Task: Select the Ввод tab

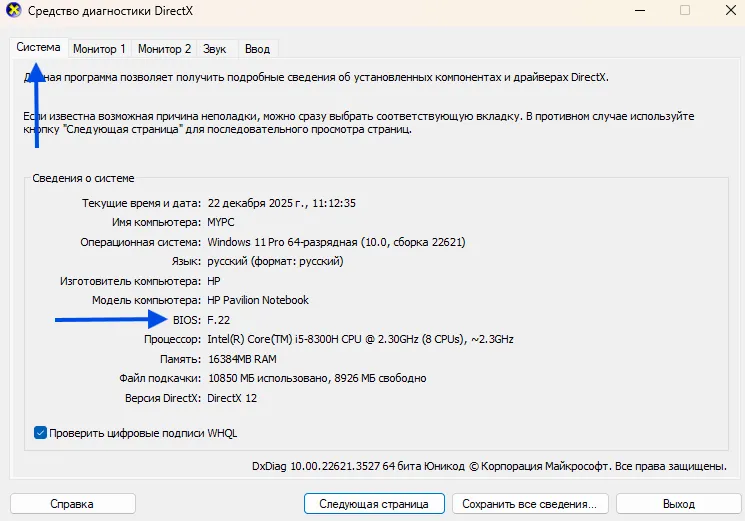Action: 257,49
